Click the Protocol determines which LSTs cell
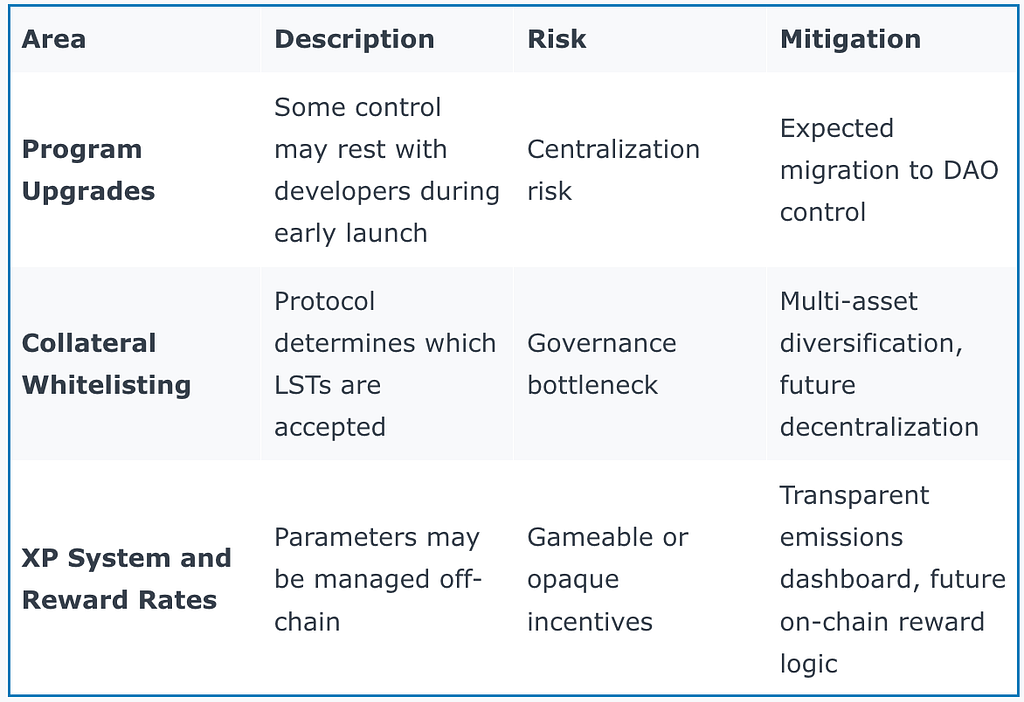Screen dimensions: 1024x702 click(385, 364)
